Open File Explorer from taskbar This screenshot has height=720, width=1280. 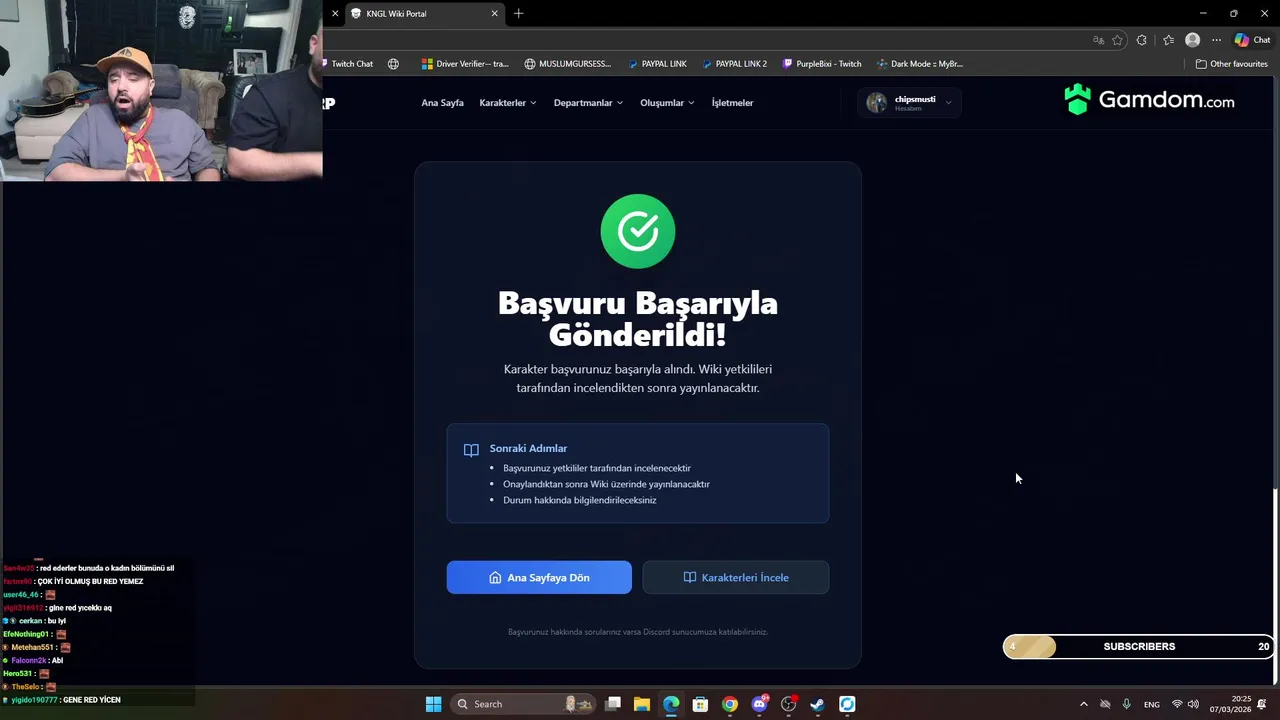[642, 704]
